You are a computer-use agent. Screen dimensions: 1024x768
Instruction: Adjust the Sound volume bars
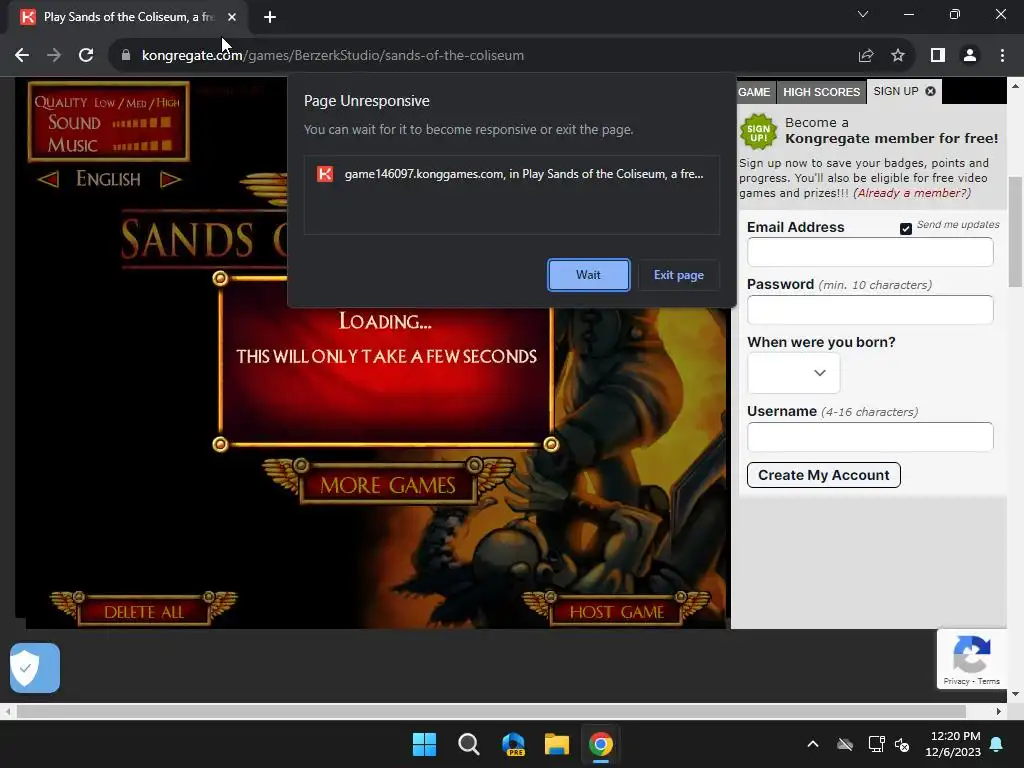pyautogui.click(x=142, y=123)
